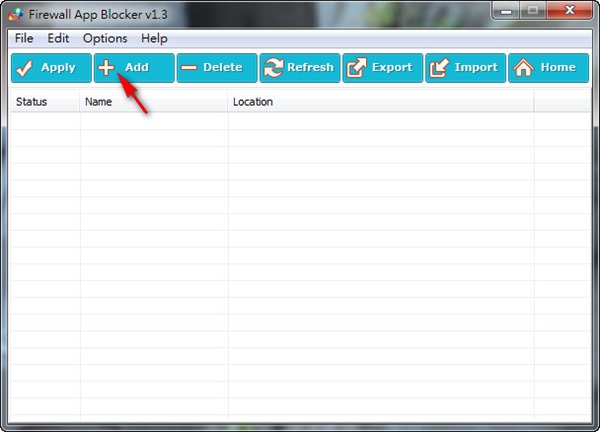Click the Add plus toolbar button
The width and height of the screenshot is (600, 432).
(134, 68)
